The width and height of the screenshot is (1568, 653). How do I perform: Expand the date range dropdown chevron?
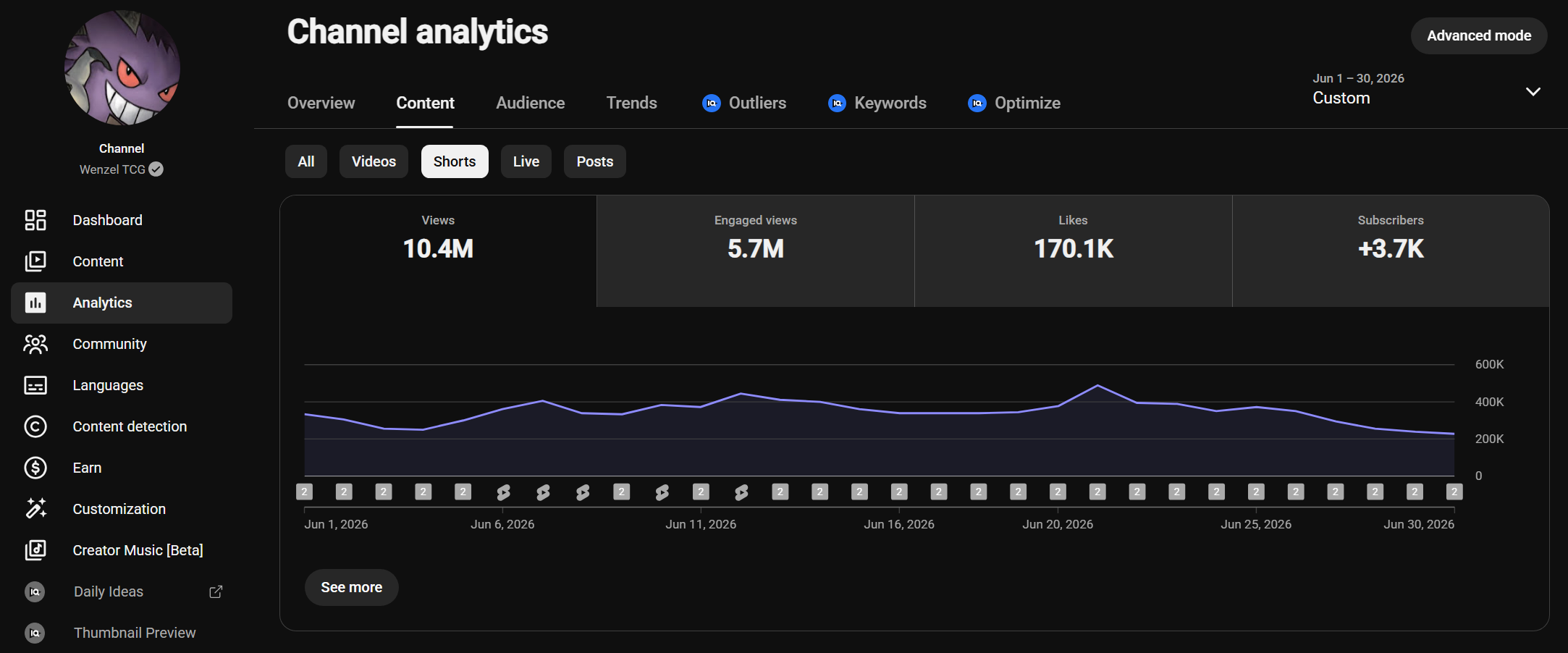pyautogui.click(x=1533, y=91)
